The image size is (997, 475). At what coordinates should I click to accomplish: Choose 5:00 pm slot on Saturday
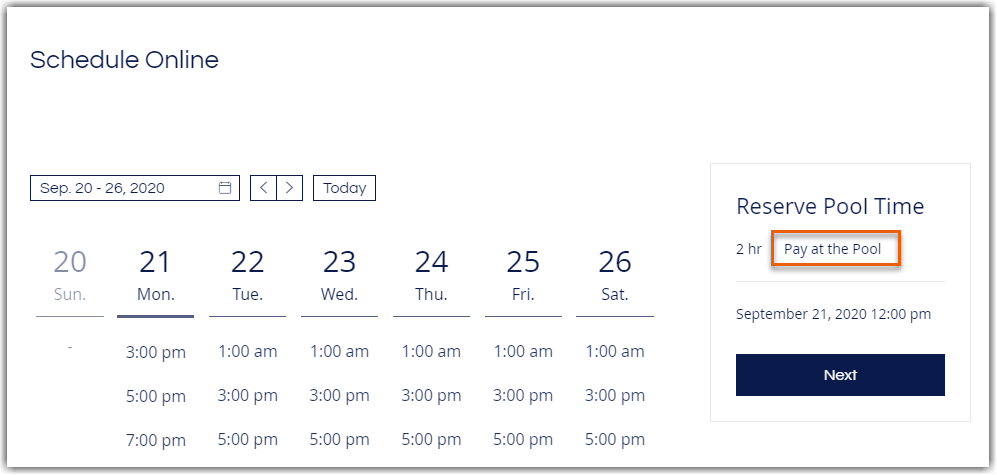click(x=615, y=439)
